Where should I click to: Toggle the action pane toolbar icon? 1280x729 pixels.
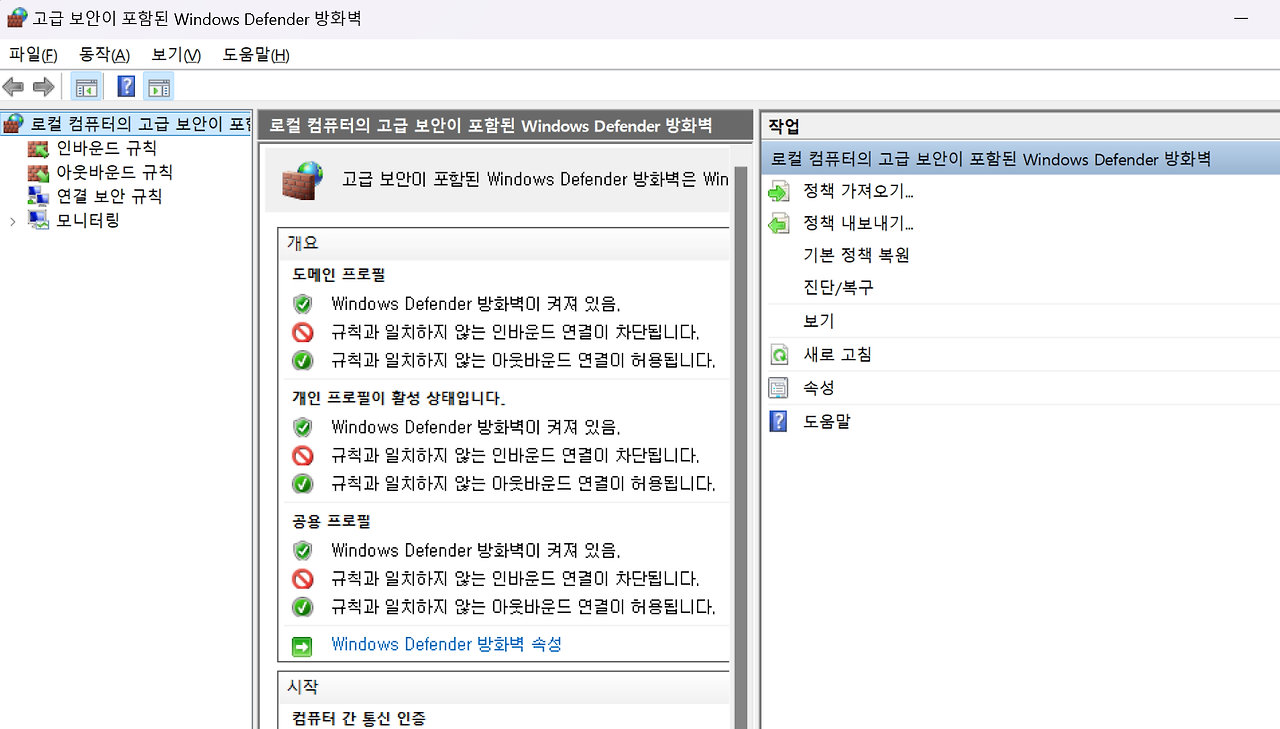click(x=158, y=86)
